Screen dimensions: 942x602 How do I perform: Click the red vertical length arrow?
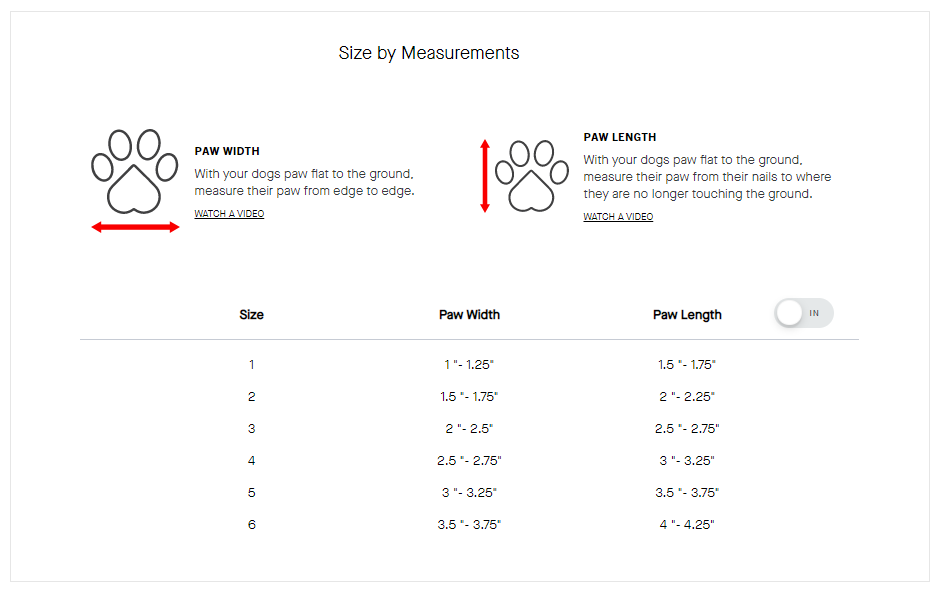pos(485,176)
